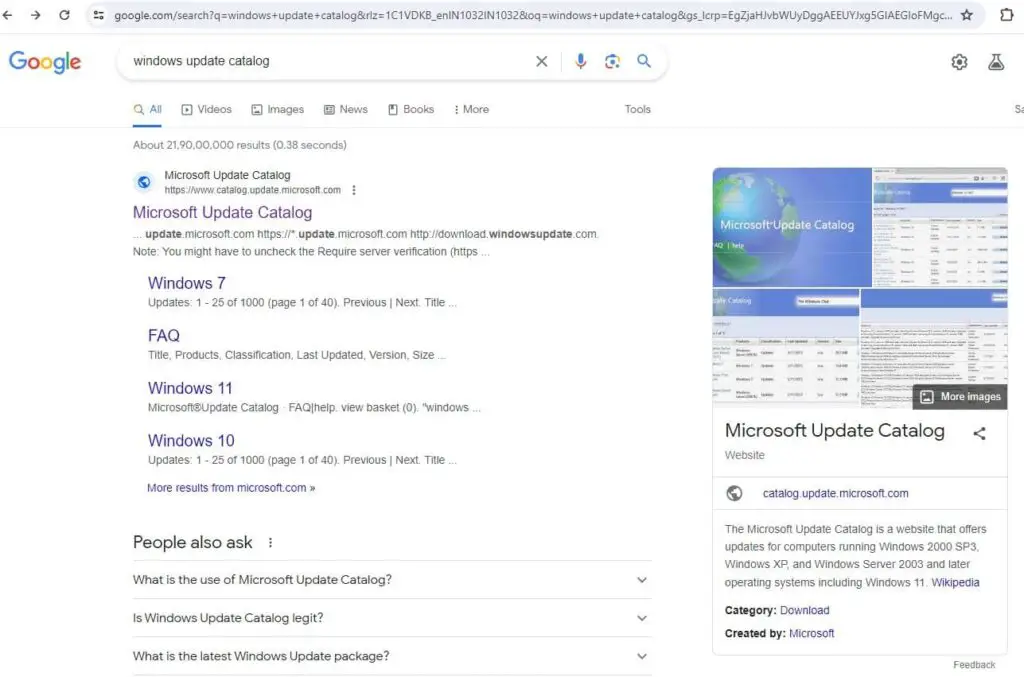
Task: Clear the search query with the X icon
Action: pyautogui.click(x=541, y=61)
